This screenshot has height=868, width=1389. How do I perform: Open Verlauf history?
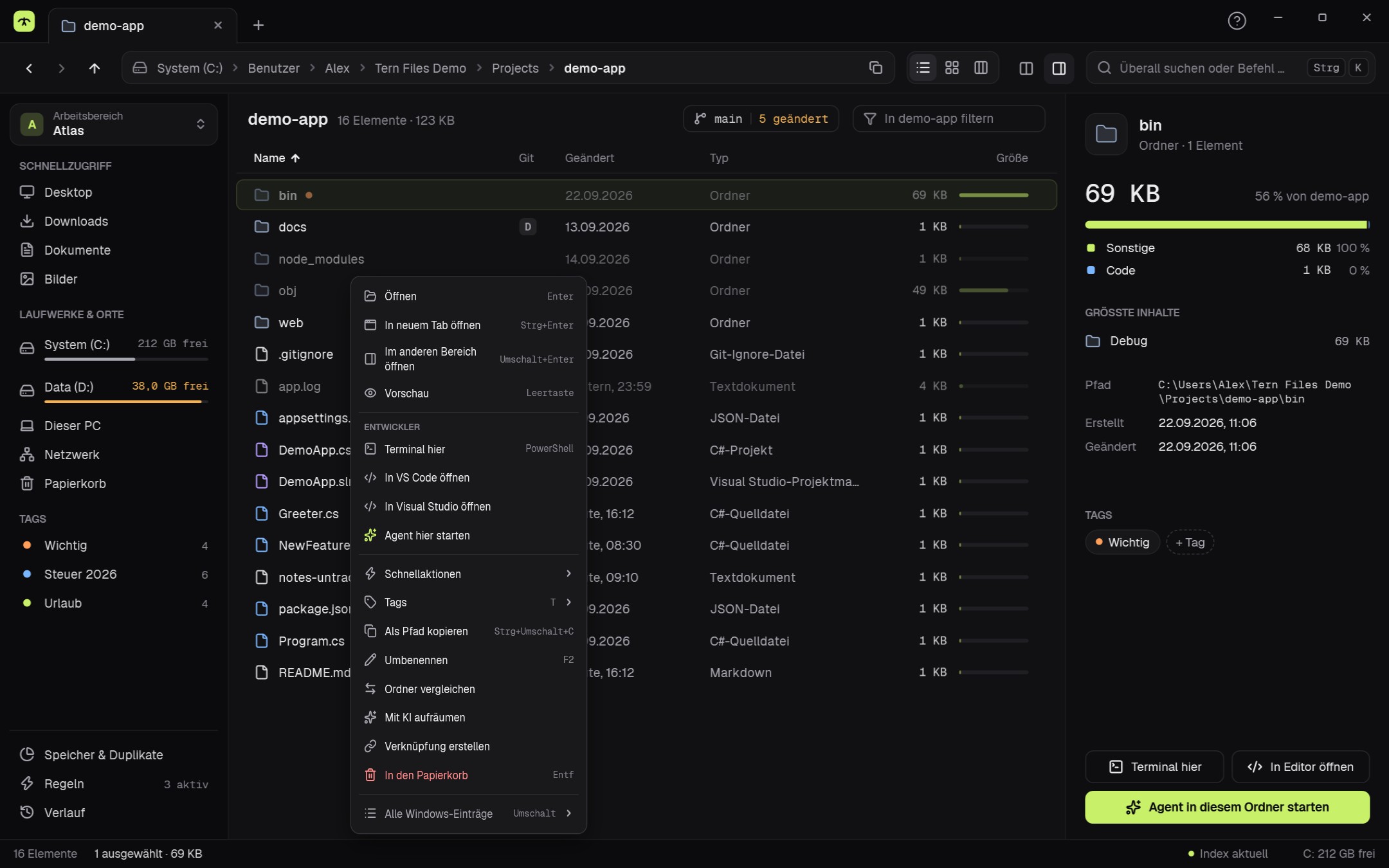click(x=114, y=813)
